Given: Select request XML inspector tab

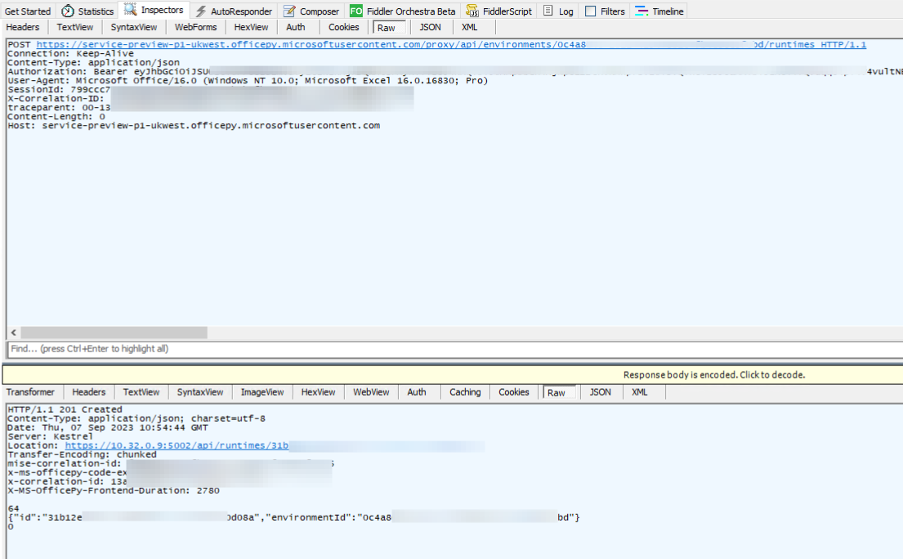Looking at the screenshot, I should click(x=469, y=27).
